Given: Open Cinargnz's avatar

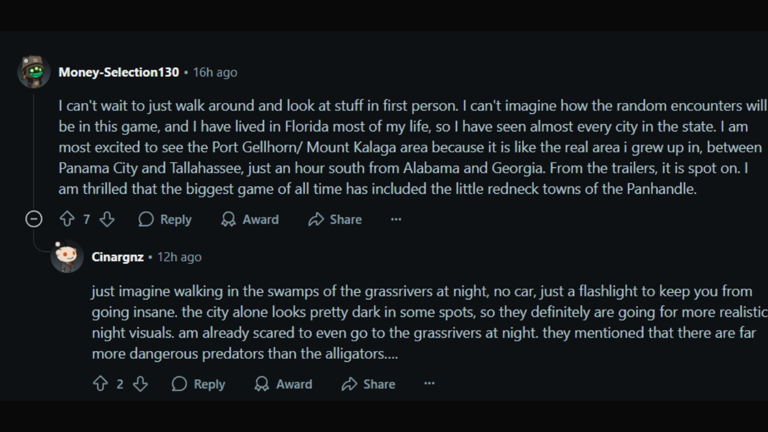Looking at the screenshot, I should [x=67, y=257].
